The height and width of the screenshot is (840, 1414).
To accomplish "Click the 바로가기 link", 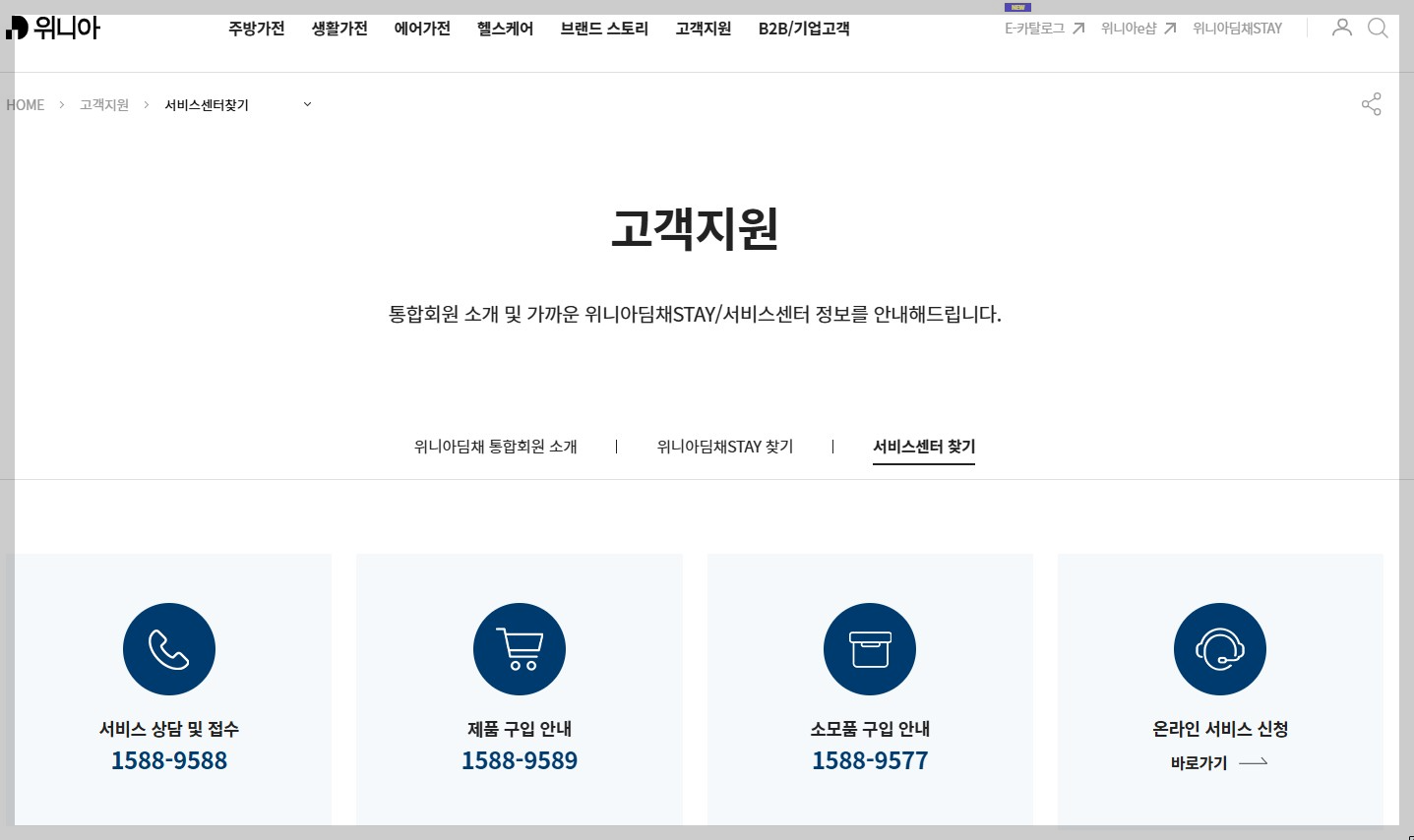I will [1199, 762].
